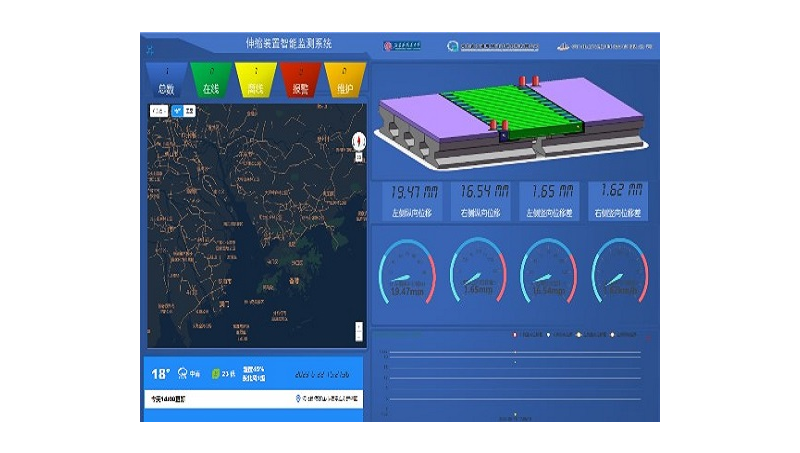Image resolution: width=800 pixels, height=453 pixels.
Task: Click the 16.54 mm displacement reading
Action: (x=484, y=191)
